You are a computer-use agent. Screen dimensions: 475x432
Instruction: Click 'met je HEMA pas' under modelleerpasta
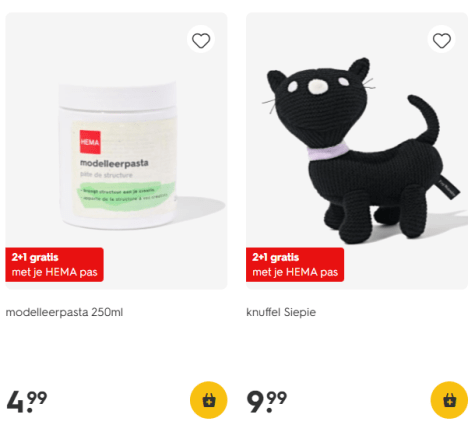point(55,272)
